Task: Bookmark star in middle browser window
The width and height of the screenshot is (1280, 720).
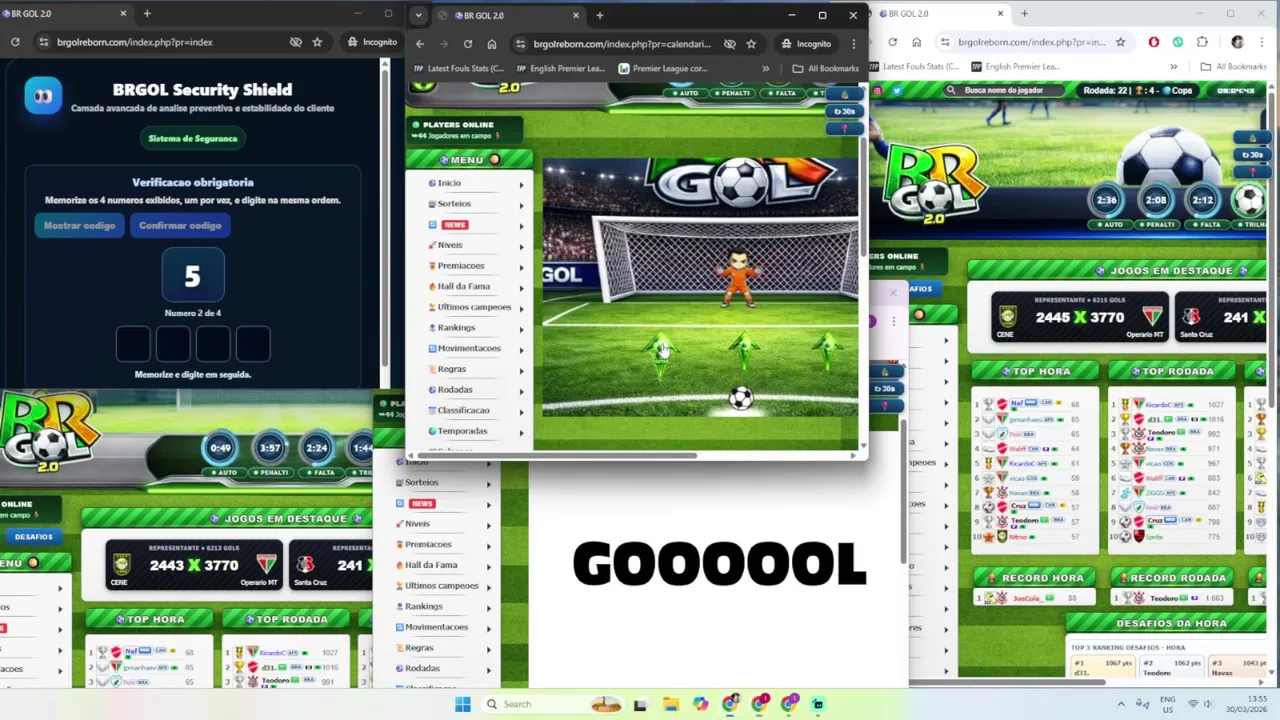Action: point(751,44)
